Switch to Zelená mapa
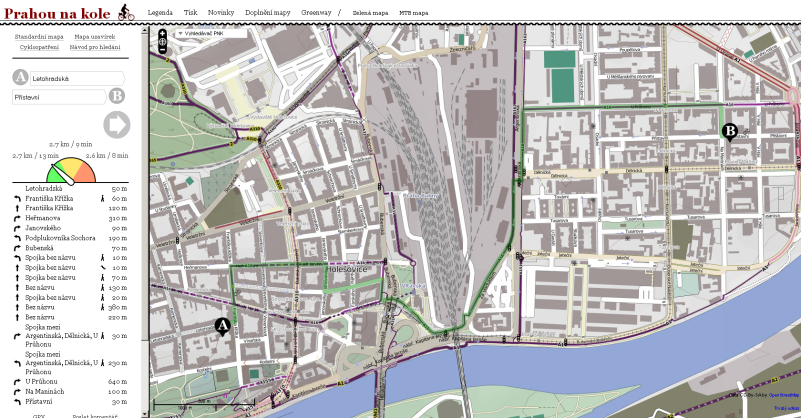The height and width of the screenshot is (418, 801). point(370,13)
